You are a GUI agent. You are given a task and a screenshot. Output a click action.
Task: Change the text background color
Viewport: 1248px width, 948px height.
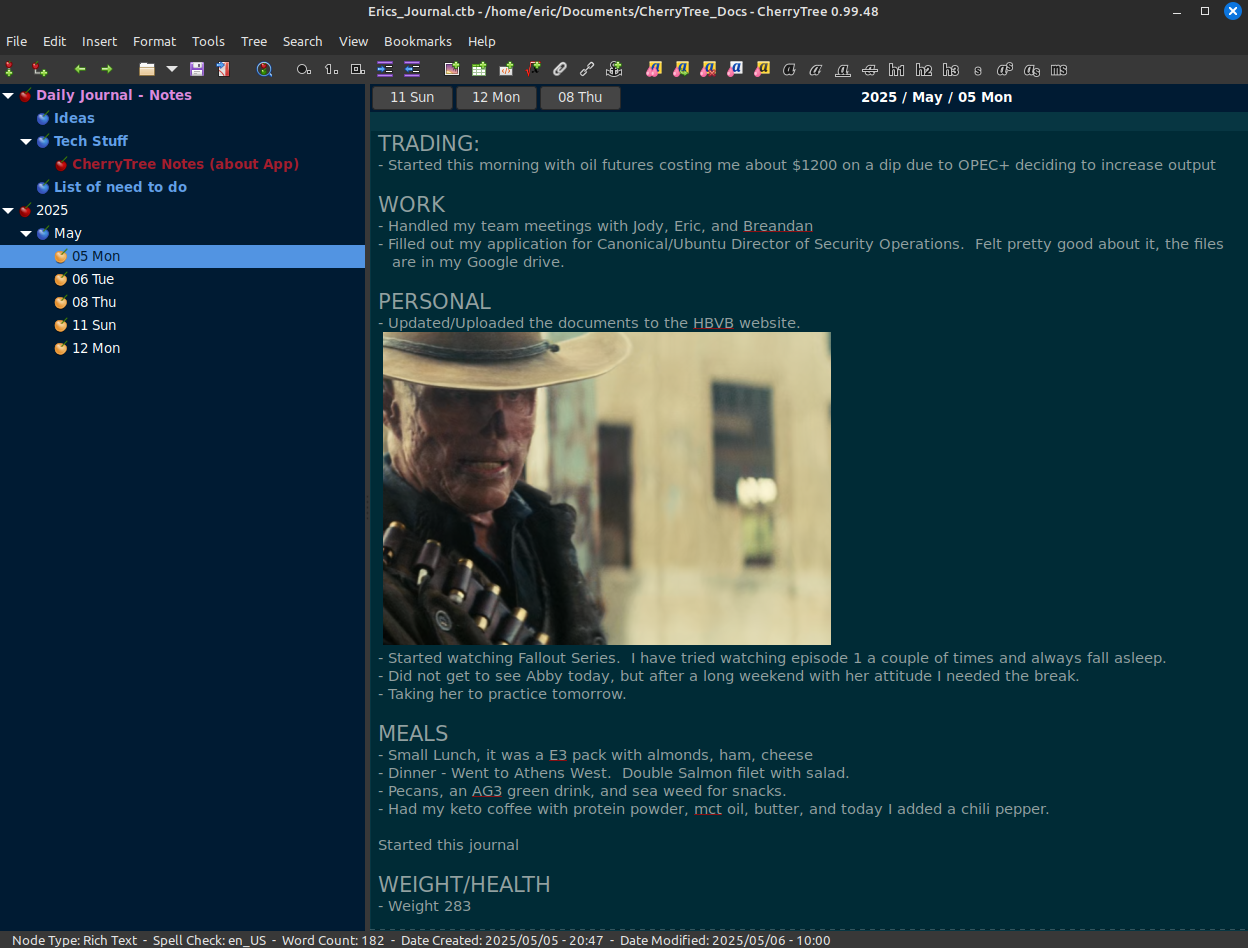tap(762, 69)
